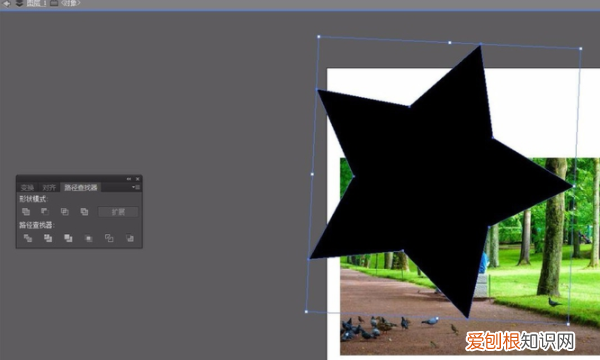600x360 pixels.
Task: Switch to the 变换 tab
Action: [x=27, y=187]
